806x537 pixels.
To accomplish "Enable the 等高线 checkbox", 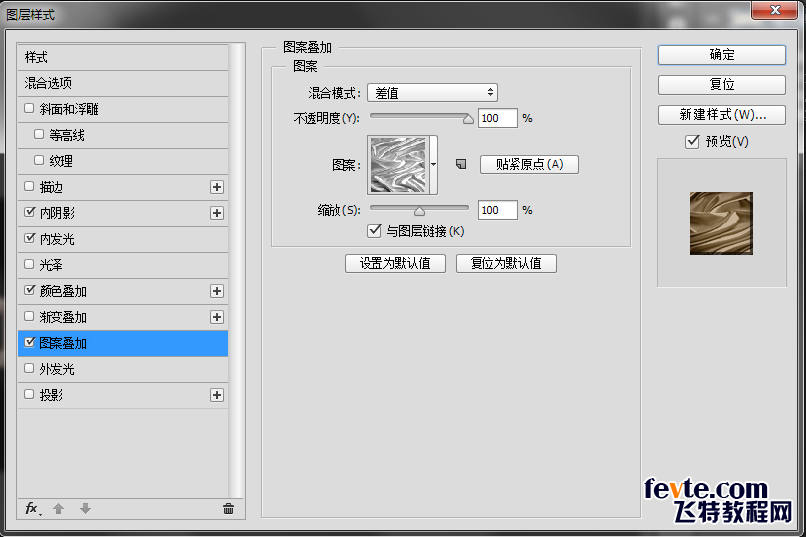I will click(x=39, y=134).
